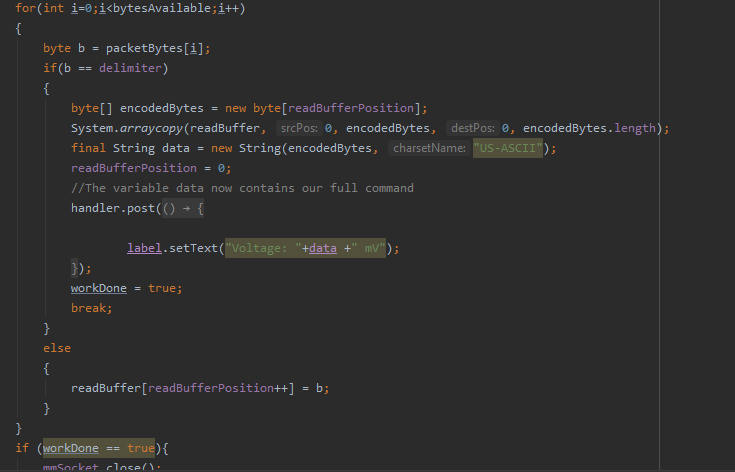
Task: Click the "Voltage: " string literal
Action: tap(263, 248)
